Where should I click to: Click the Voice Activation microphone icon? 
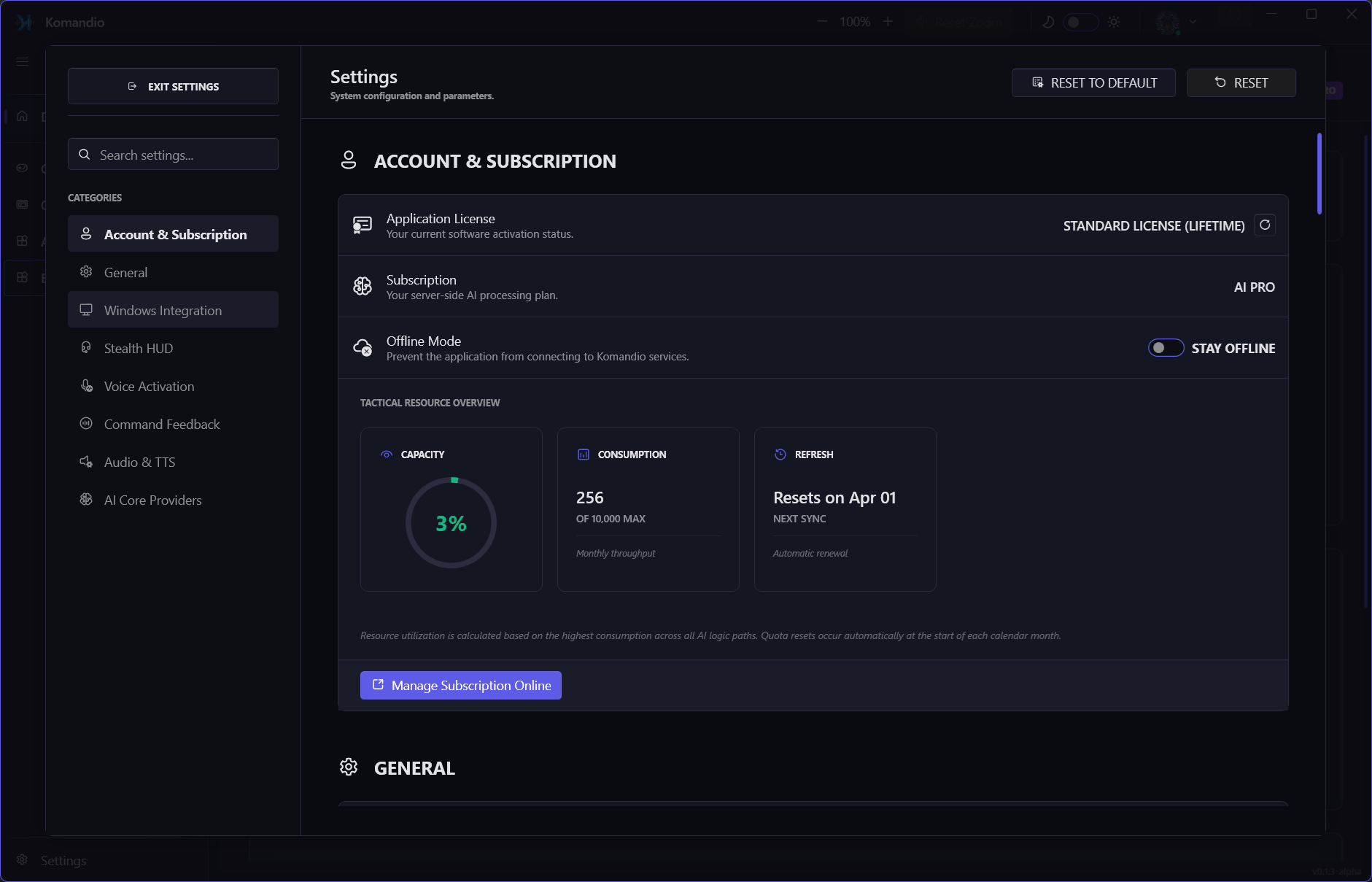[x=86, y=386]
